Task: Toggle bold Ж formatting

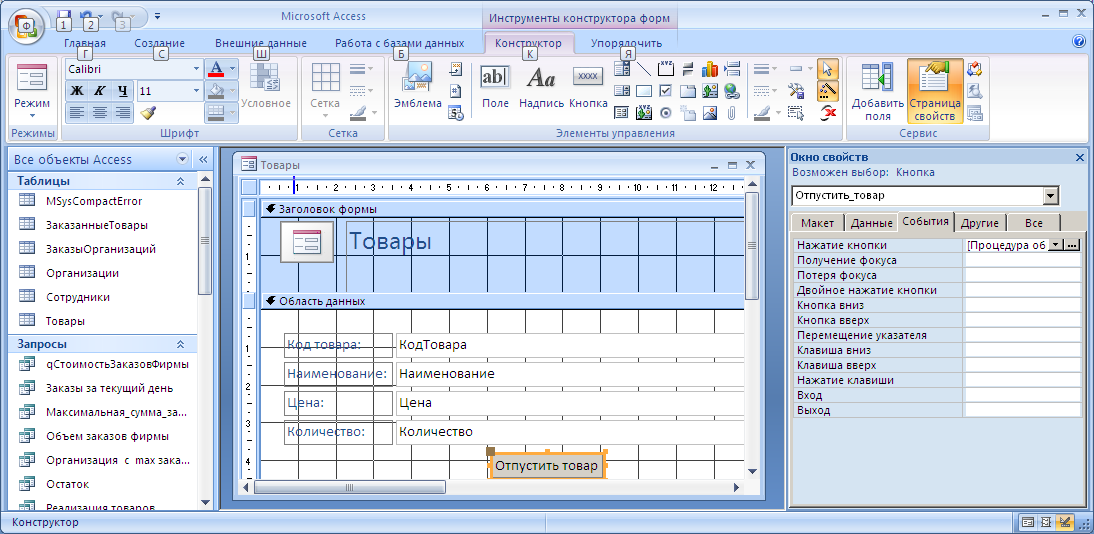Action: point(77,90)
